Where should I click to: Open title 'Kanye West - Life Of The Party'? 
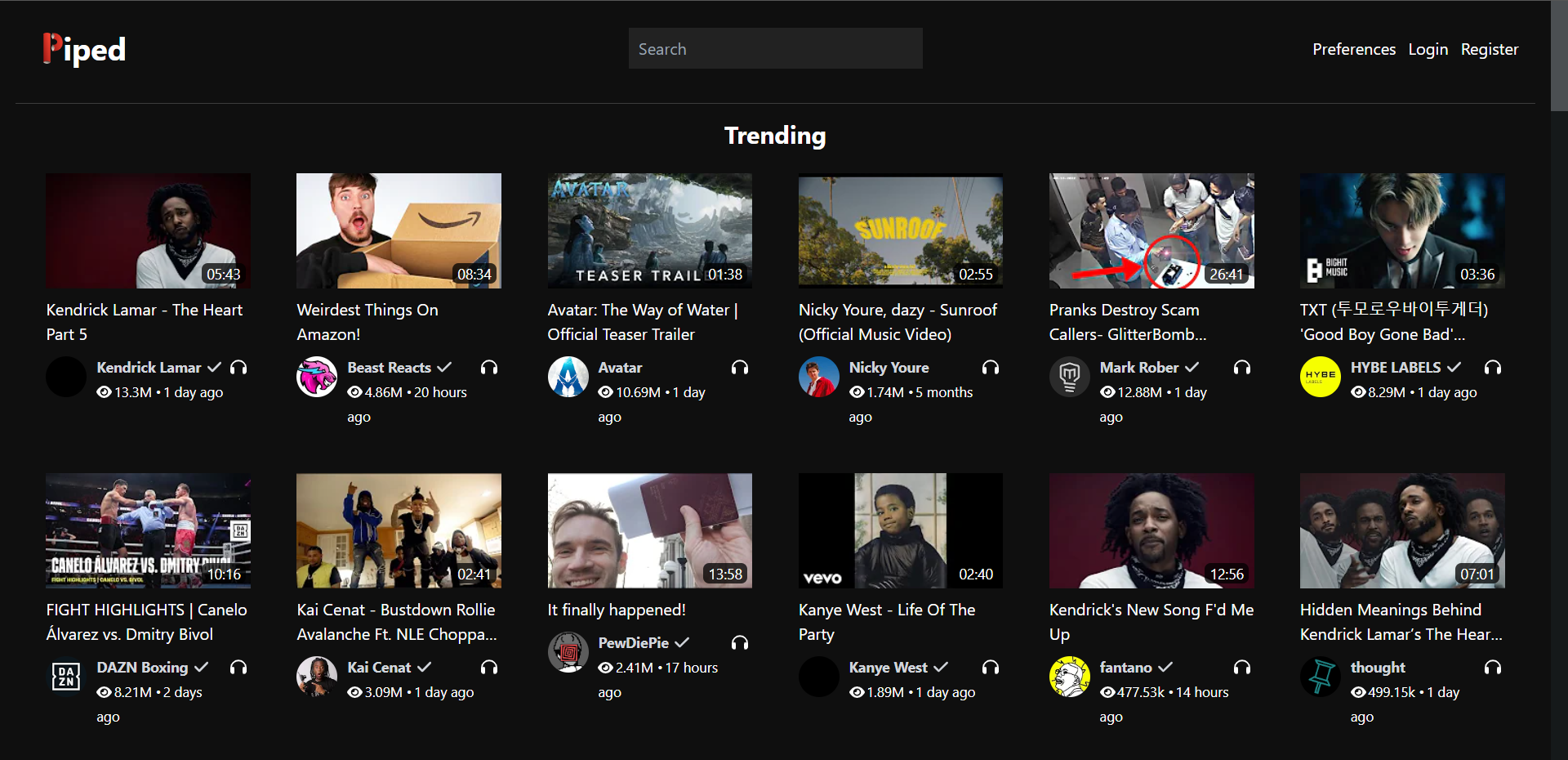pyautogui.click(x=887, y=622)
